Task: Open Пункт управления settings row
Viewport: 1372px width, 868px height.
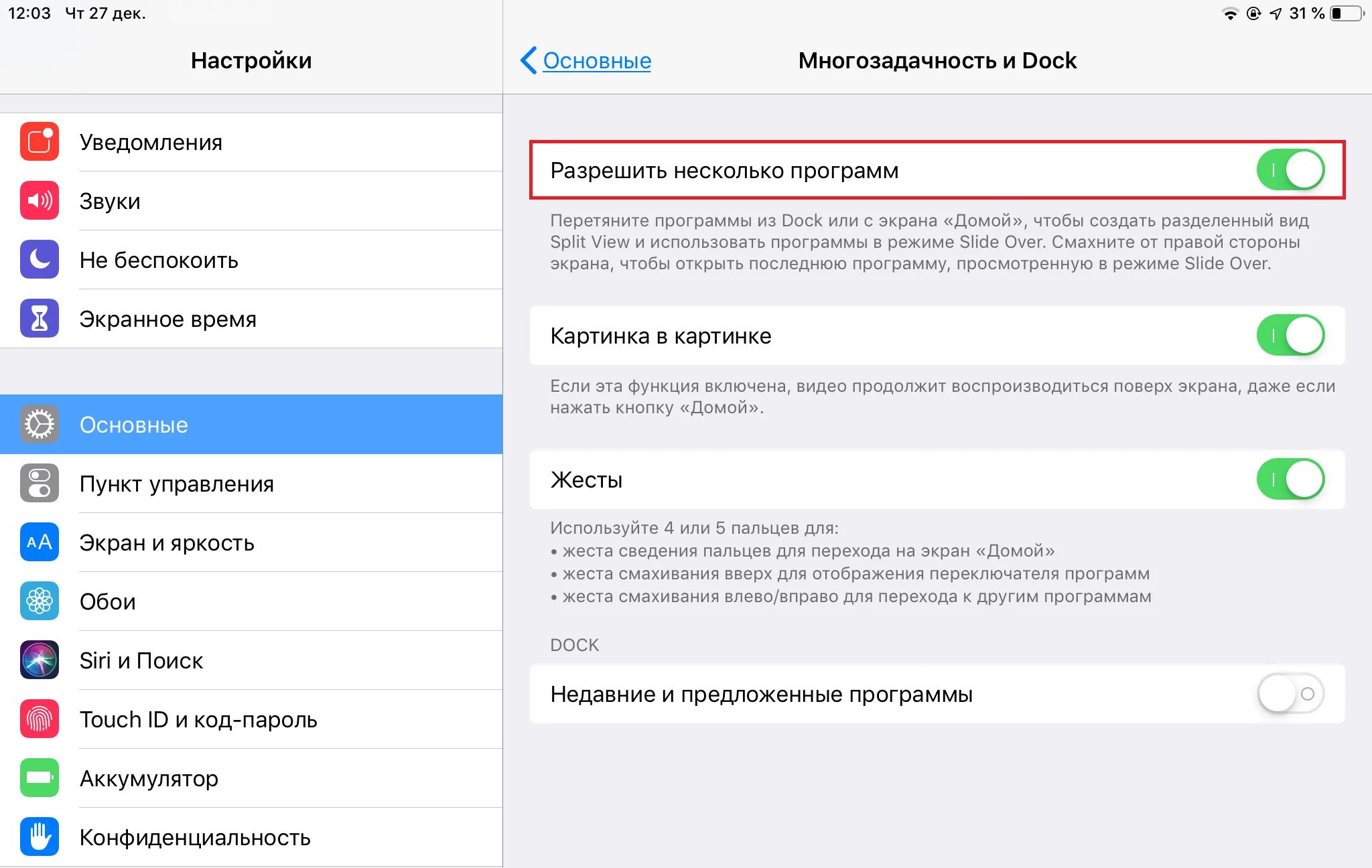Action: click(251, 484)
